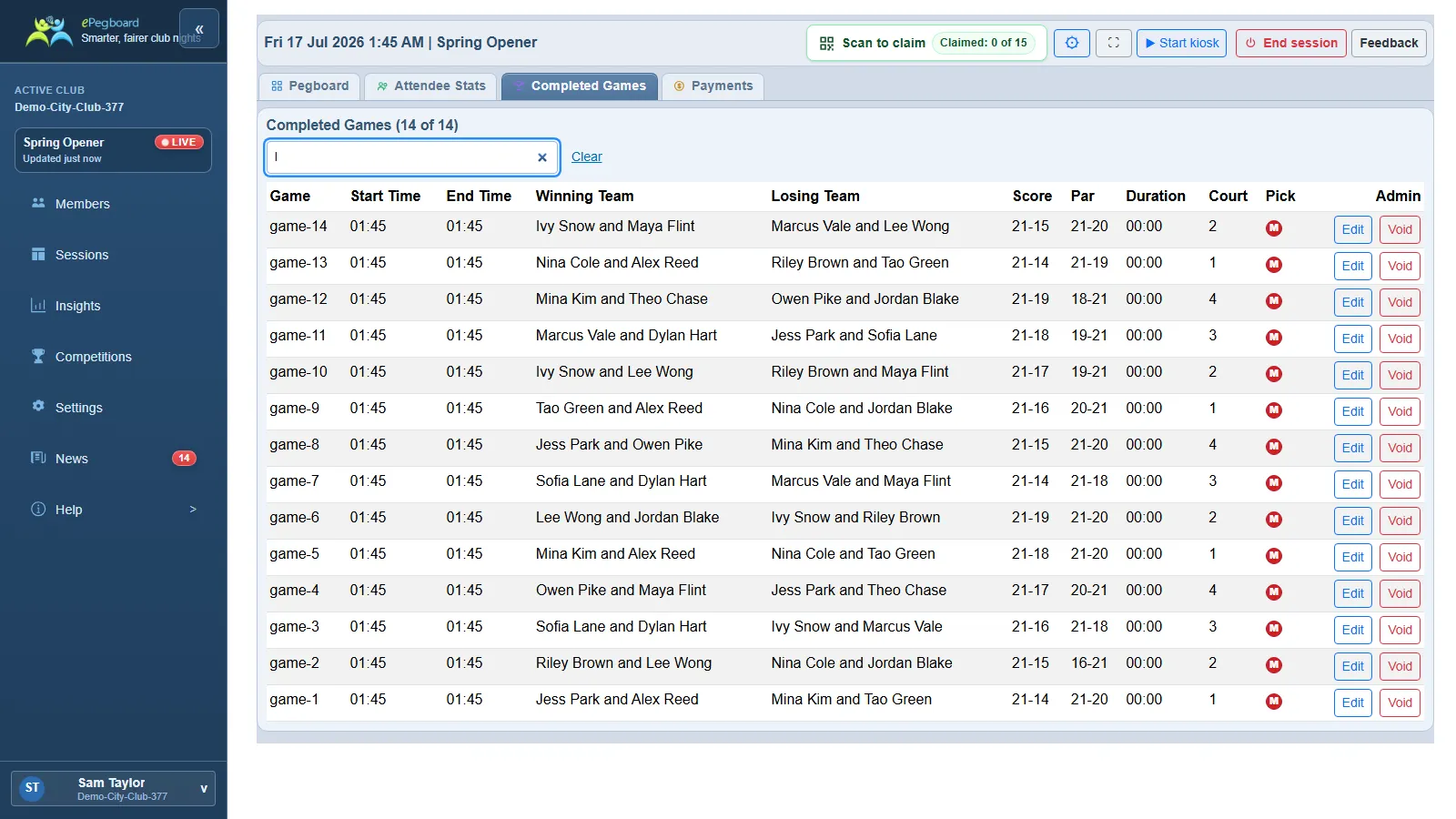
Task: Click the pick icon for game-8
Action: pyautogui.click(x=1274, y=447)
